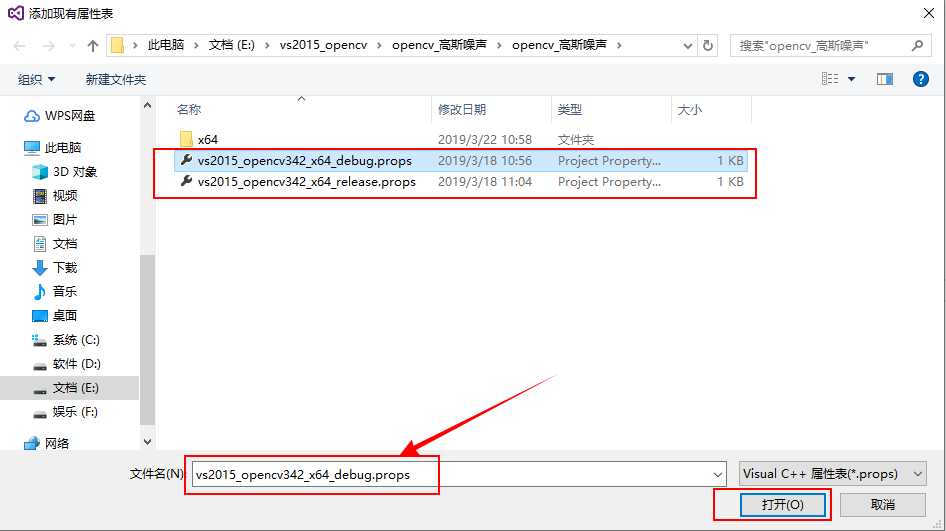Go back with the left arrow

19,46
